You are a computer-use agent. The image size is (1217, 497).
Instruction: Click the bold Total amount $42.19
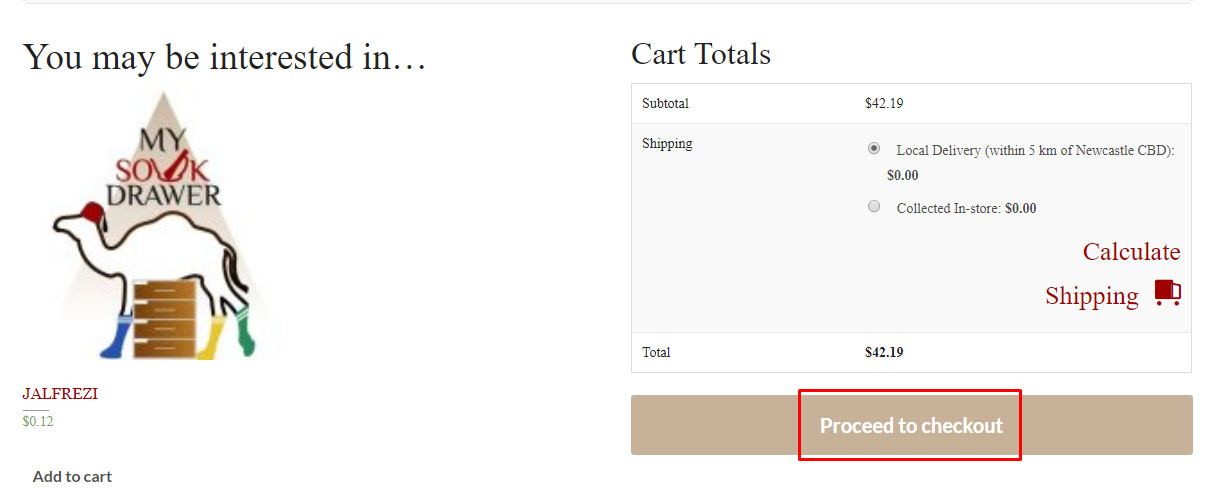click(x=884, y=352)
